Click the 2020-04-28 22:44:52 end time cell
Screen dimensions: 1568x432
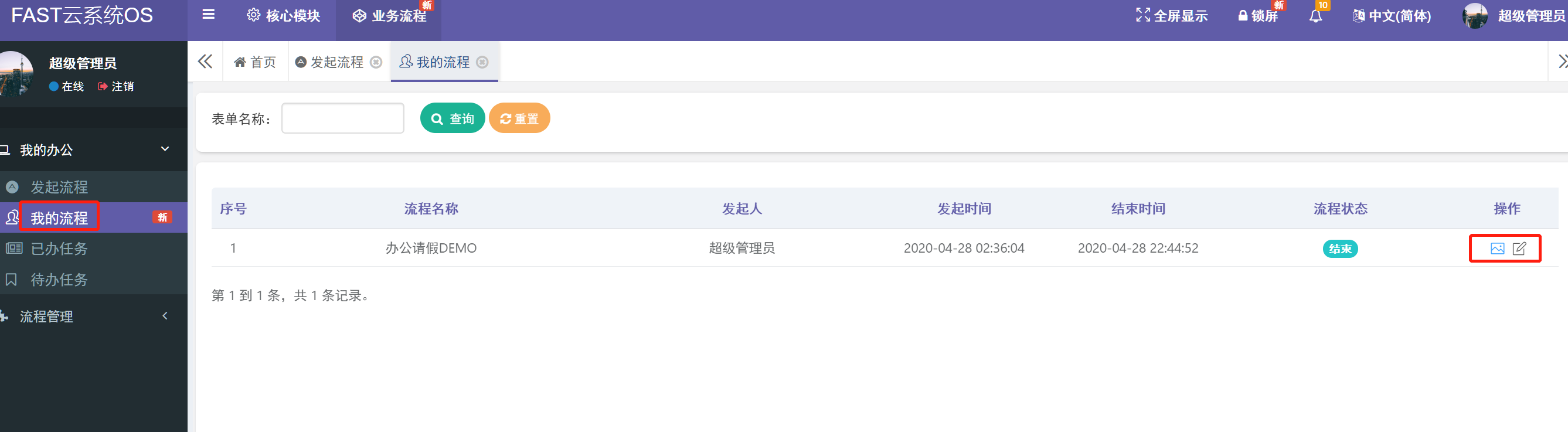click(1138, 249)
